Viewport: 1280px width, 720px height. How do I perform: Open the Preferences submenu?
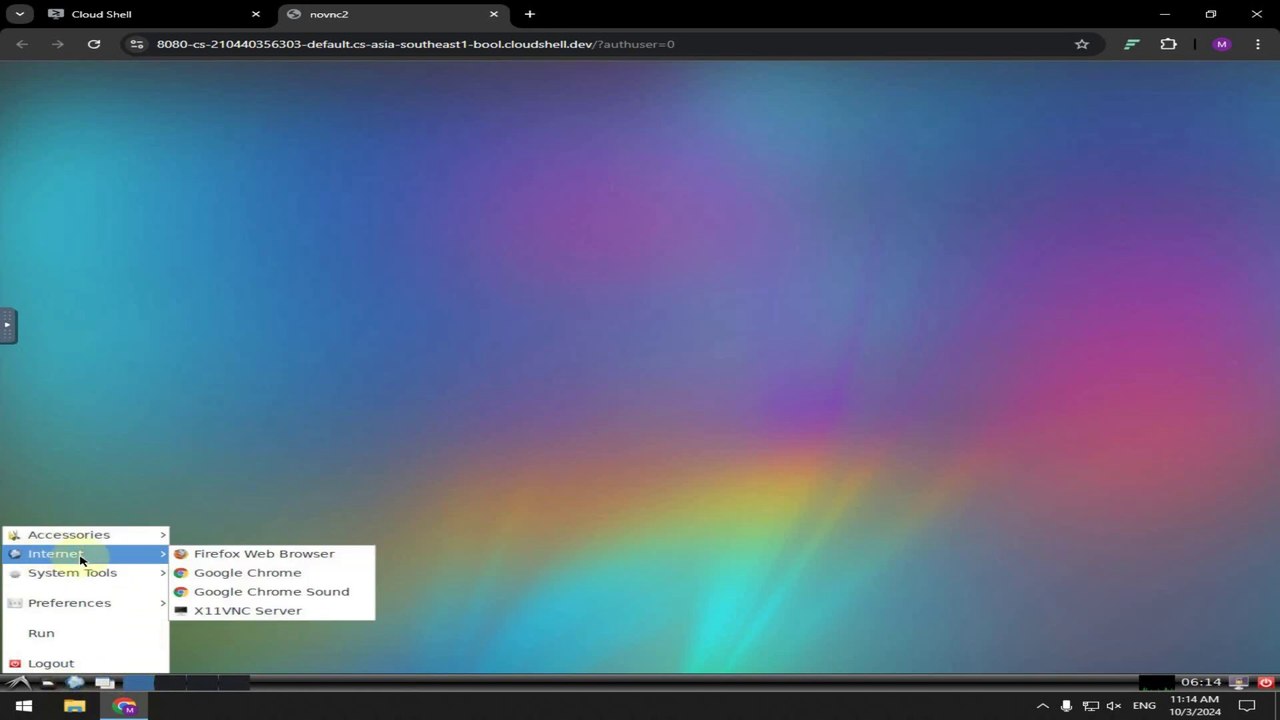click(86, 603)
